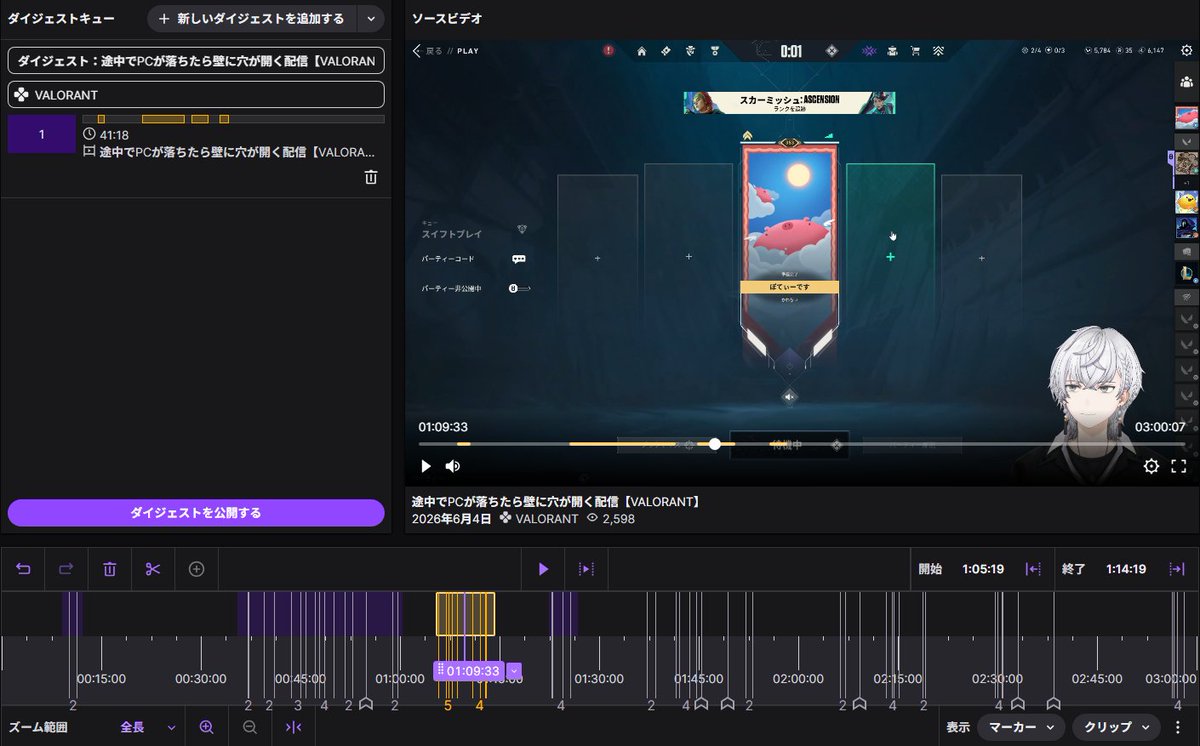Click the orange marker count 5
The width and height of the screenshot is (1200, 746).
[x=447, y=705]
